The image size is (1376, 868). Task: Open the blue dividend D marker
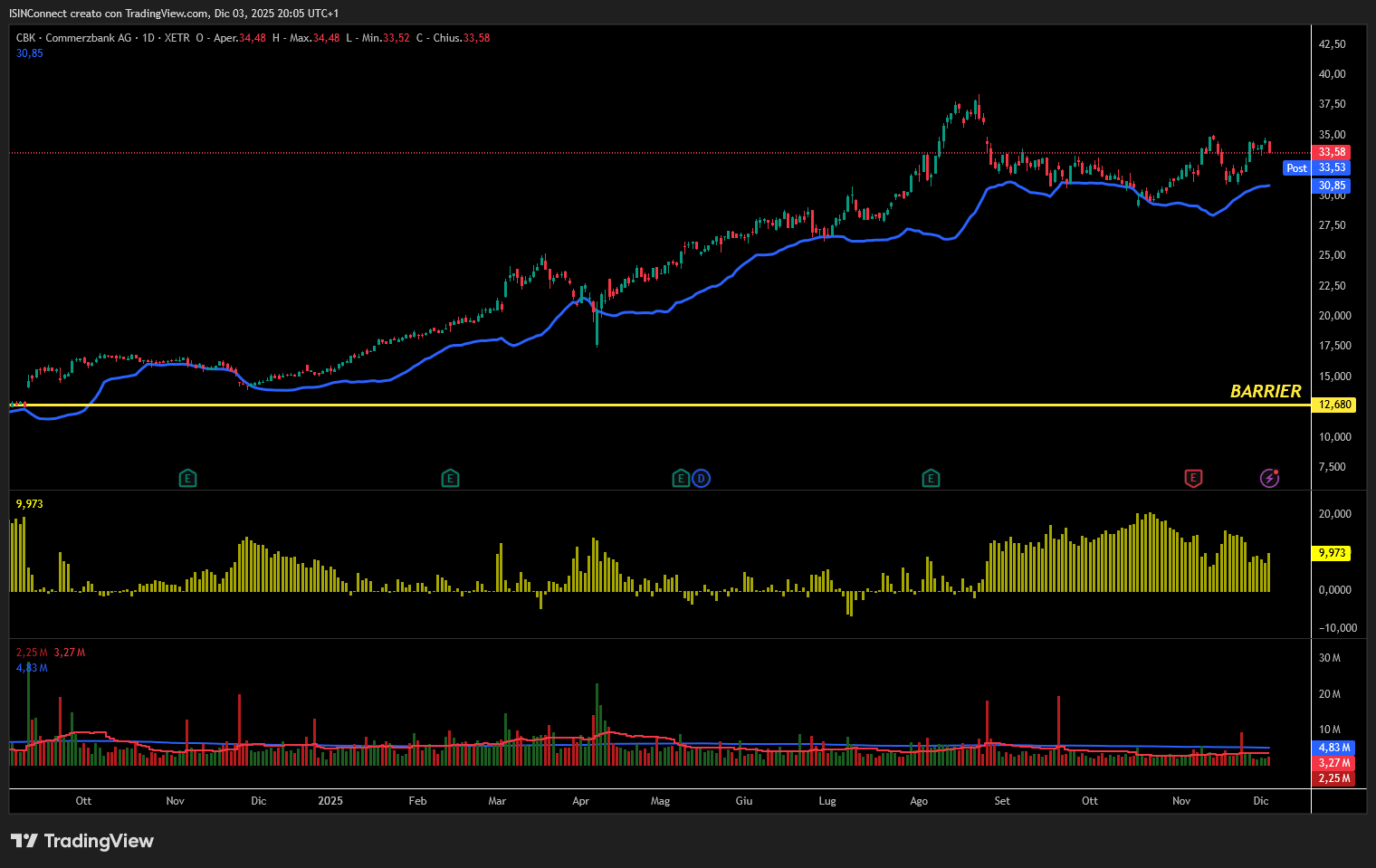(x=701, y=478)
